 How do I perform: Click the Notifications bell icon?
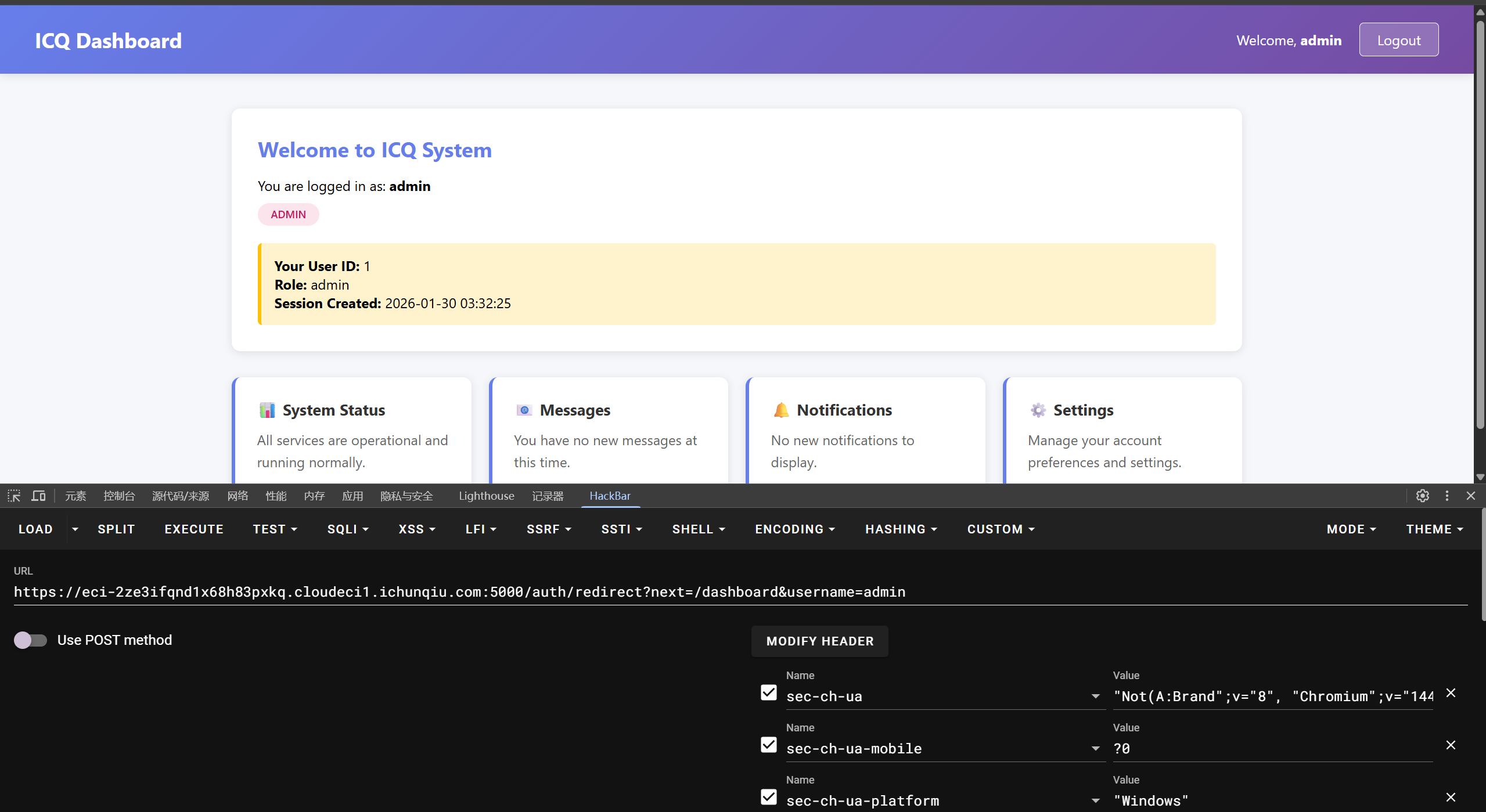pos(781,410)
